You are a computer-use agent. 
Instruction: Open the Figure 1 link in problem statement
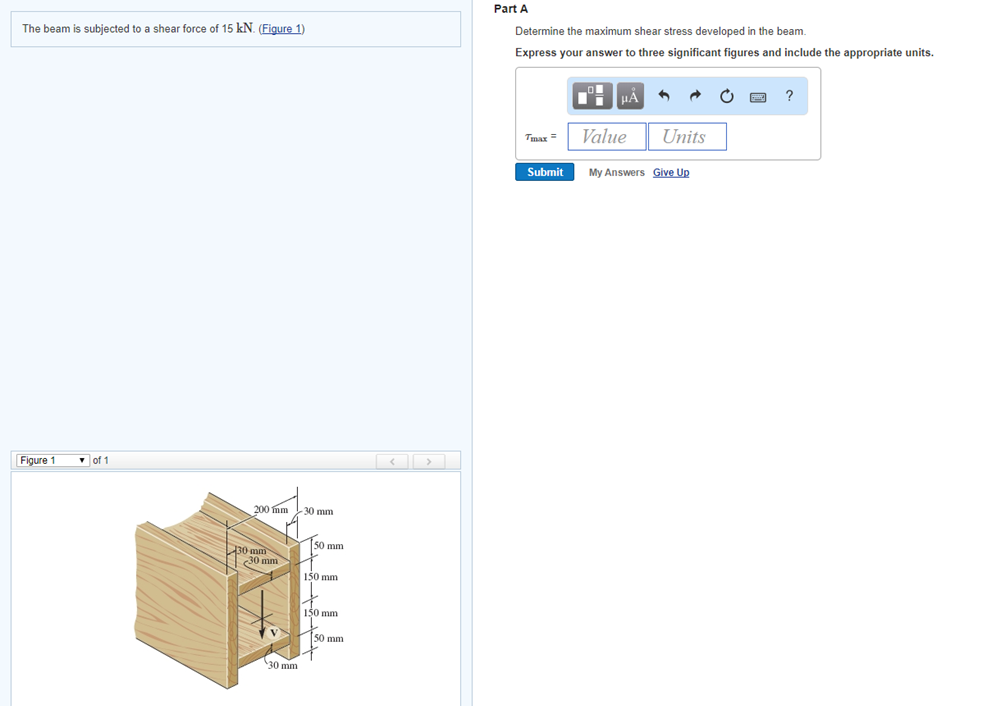click(x=282, y=29)
